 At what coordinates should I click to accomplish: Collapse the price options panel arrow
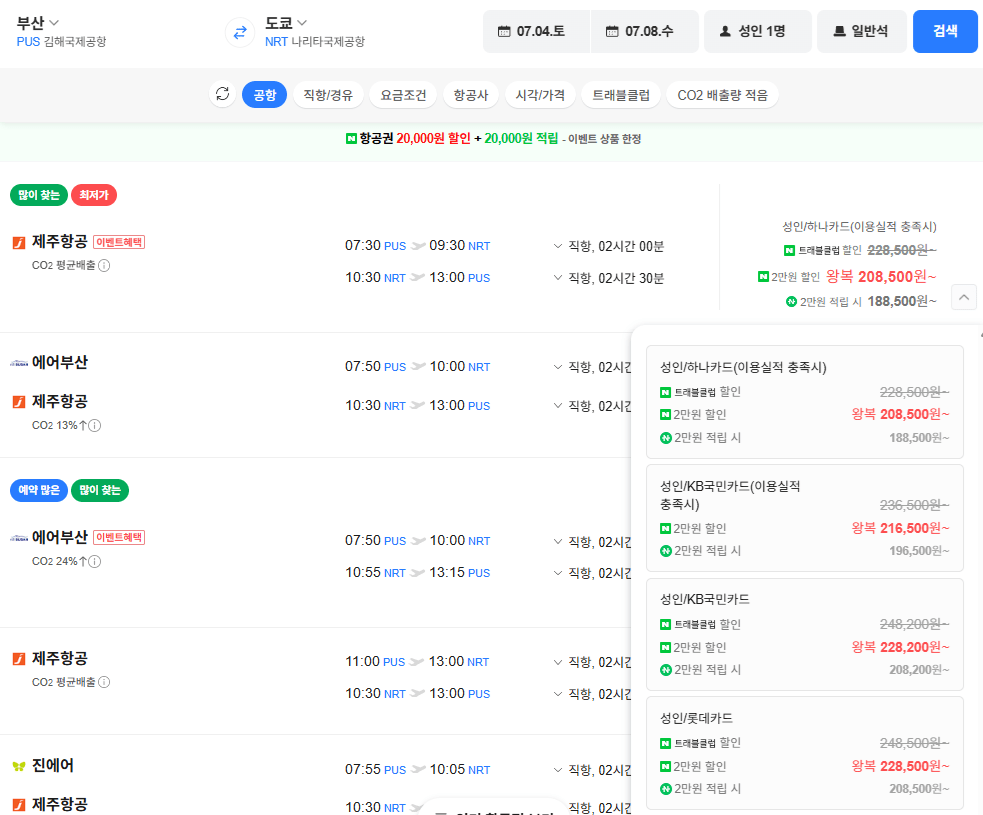(x=964, y=297)
